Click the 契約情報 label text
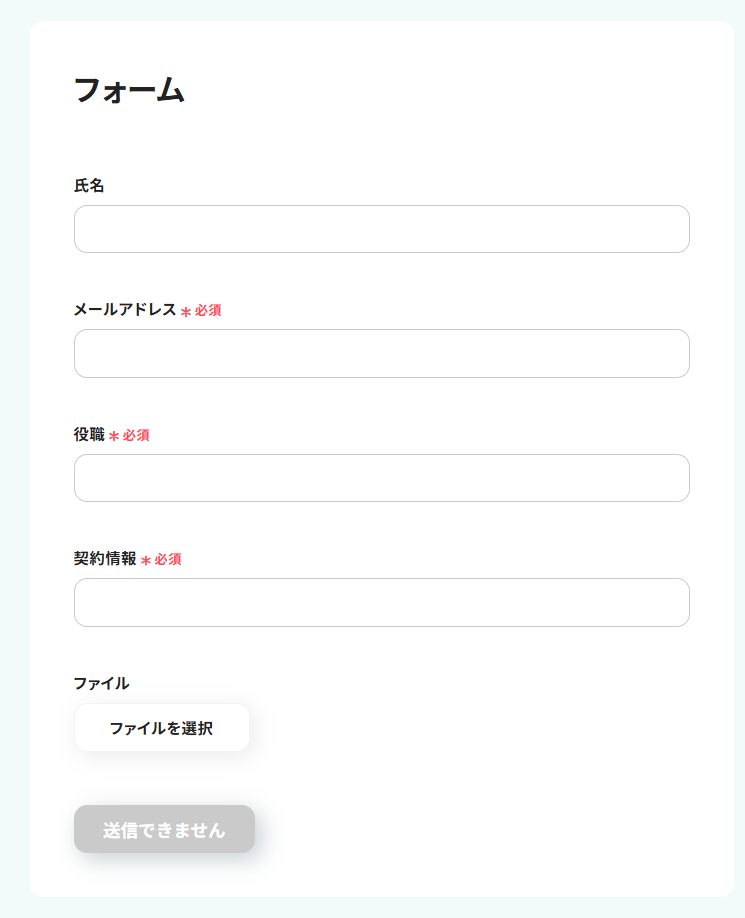The image size is (745, 918). (x=105, y=559)
